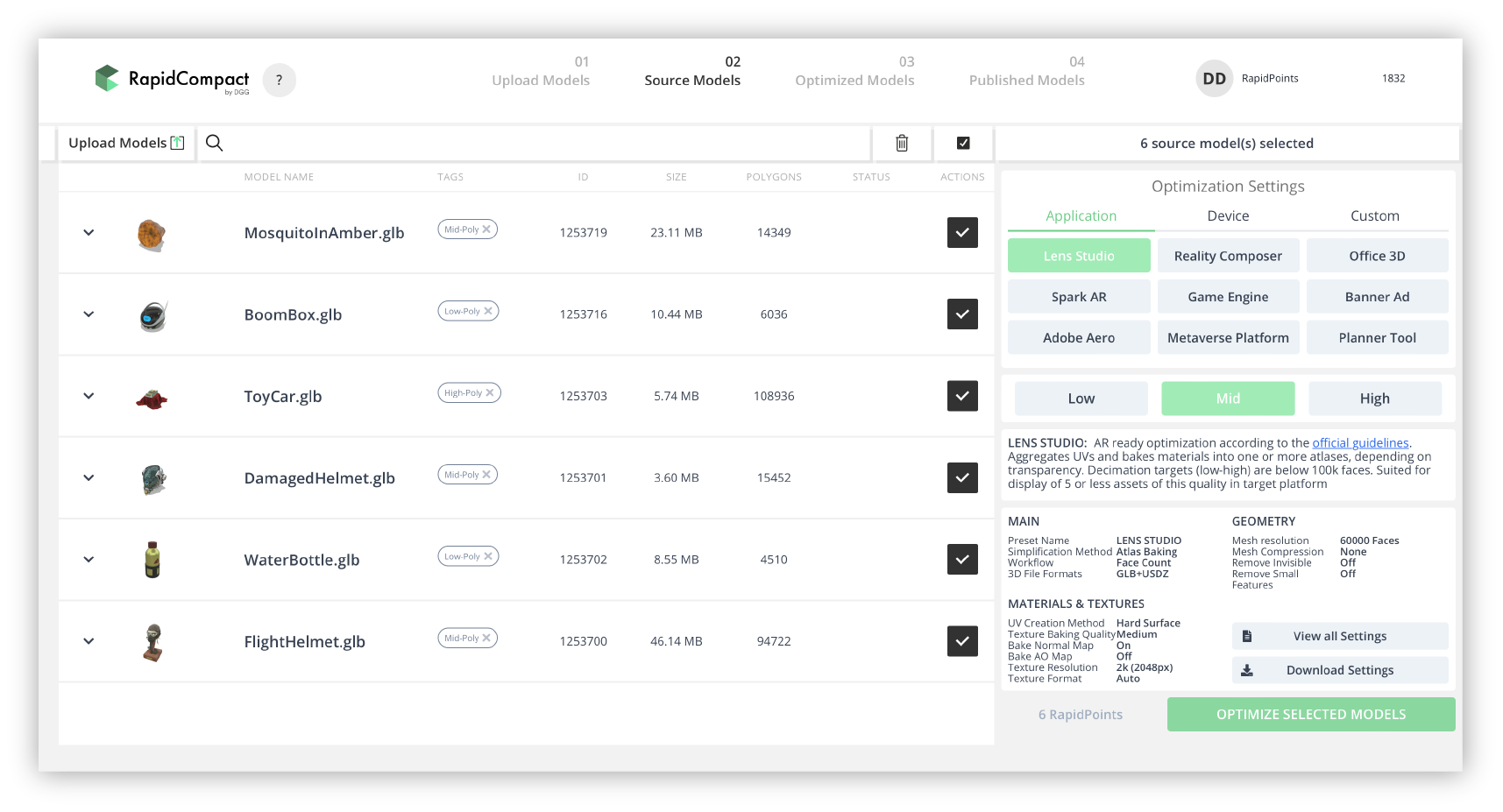Switch to the Custom settings tab
Screen dimensions: 1503x812
pyautogui.click(x=1375, y=215)
